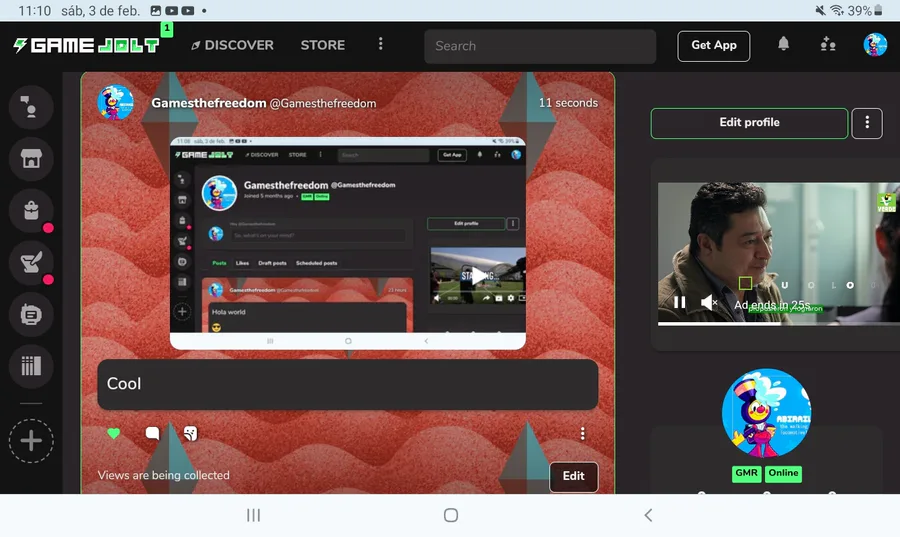Open the post options three-dot menu

pyautogui.click(x=583, y=433)
